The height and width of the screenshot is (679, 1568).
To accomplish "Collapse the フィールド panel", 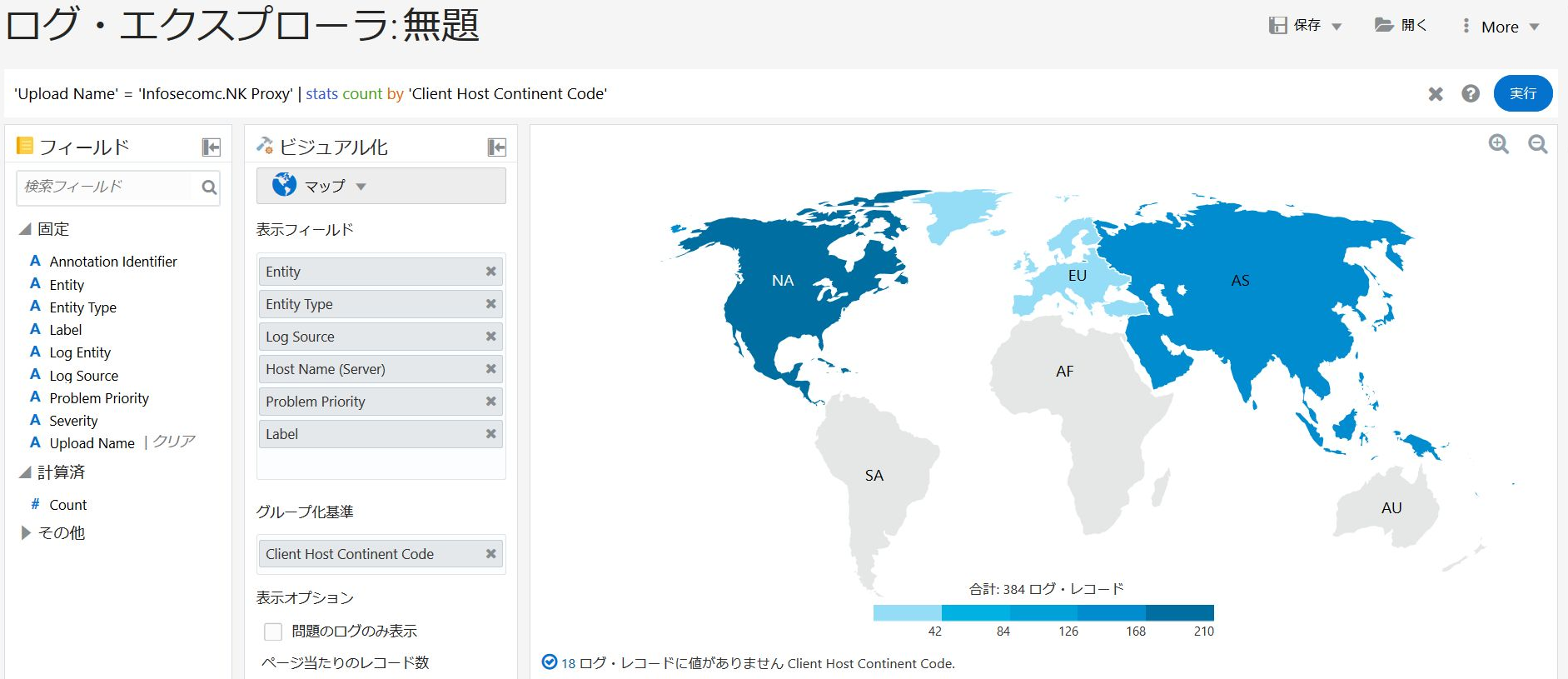I will [212, 147].
